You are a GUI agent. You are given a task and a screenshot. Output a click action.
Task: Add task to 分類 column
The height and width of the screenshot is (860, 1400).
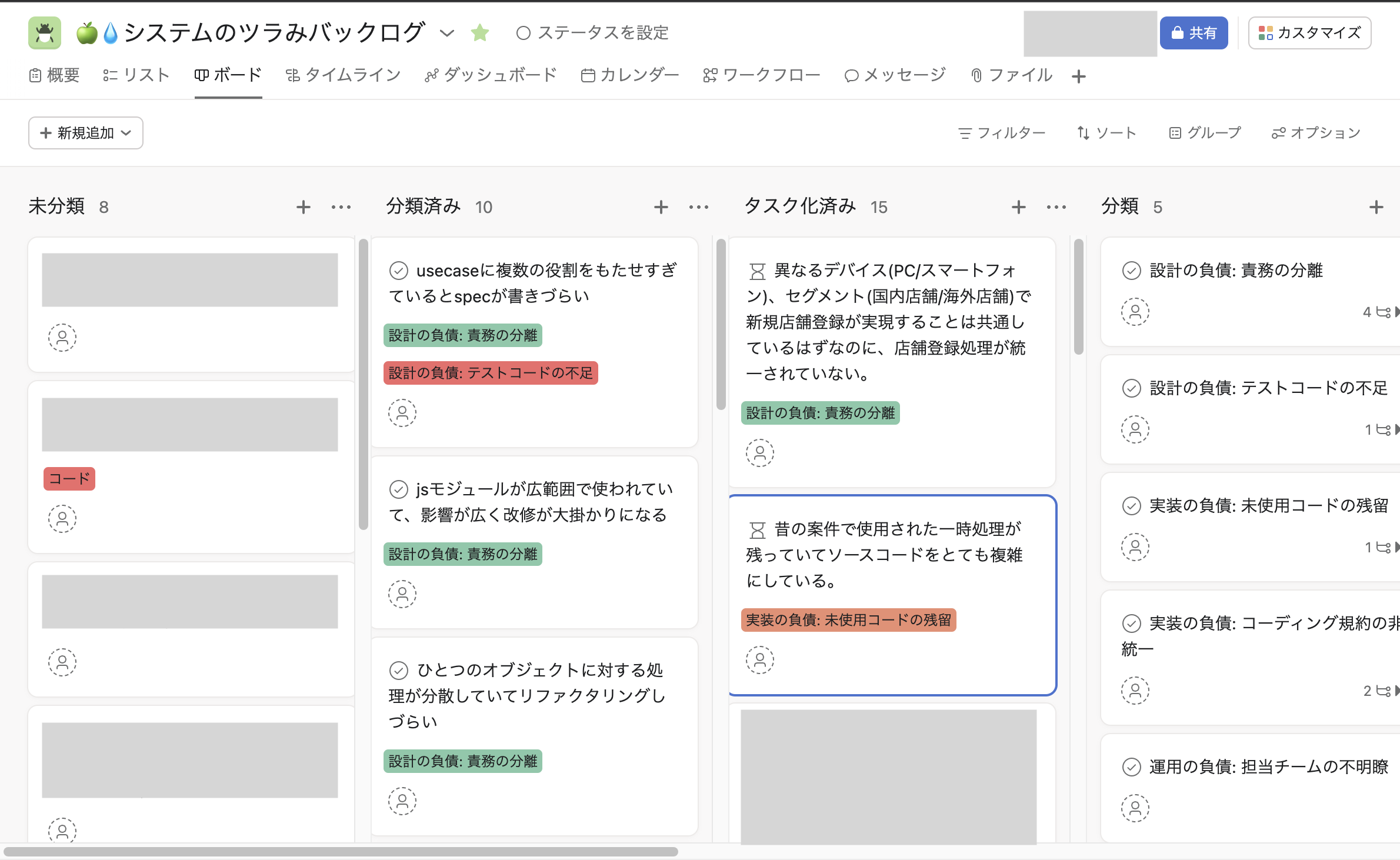tap(1376, 207)
